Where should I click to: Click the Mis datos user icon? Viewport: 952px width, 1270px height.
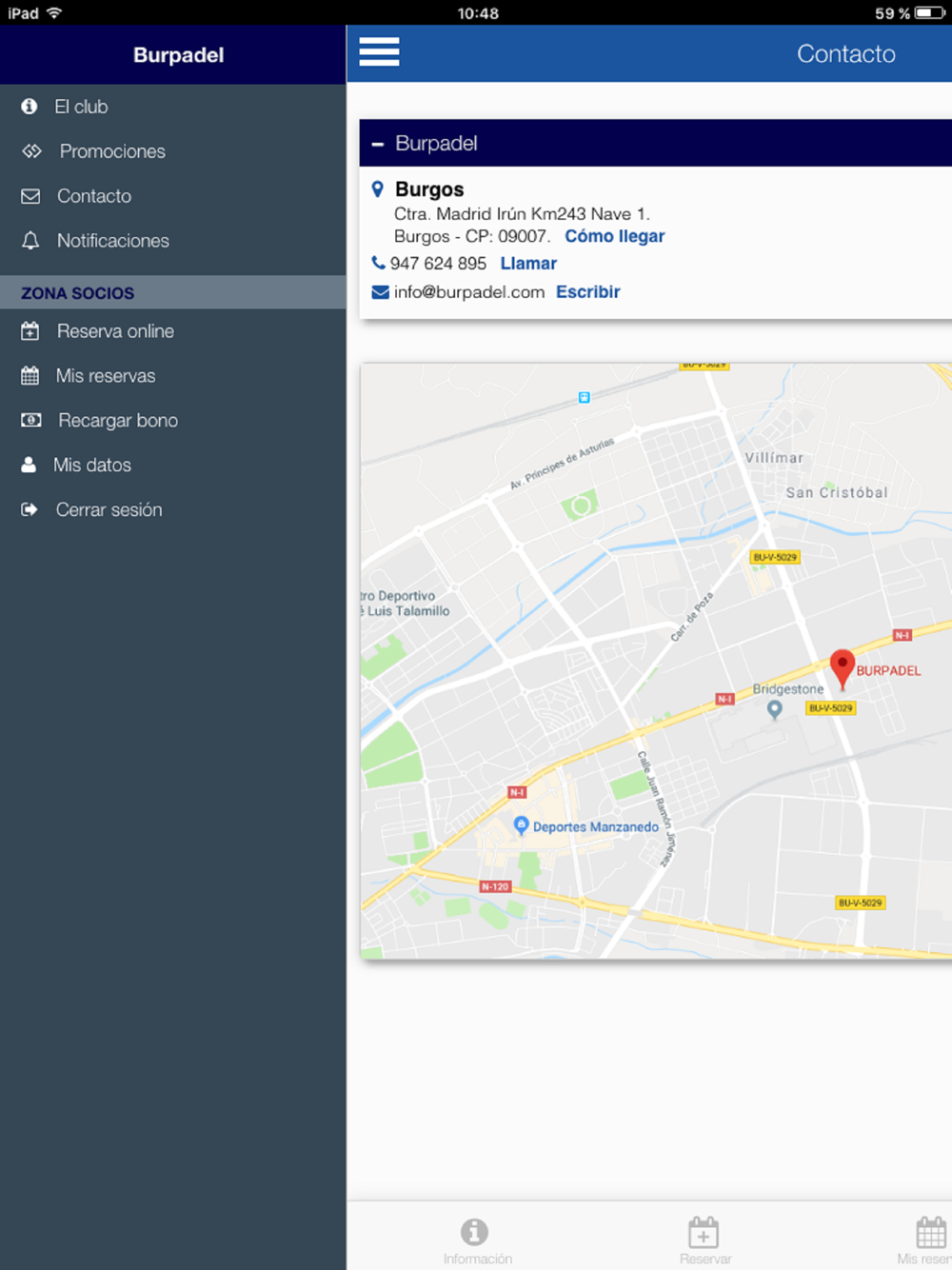(29, 465)
